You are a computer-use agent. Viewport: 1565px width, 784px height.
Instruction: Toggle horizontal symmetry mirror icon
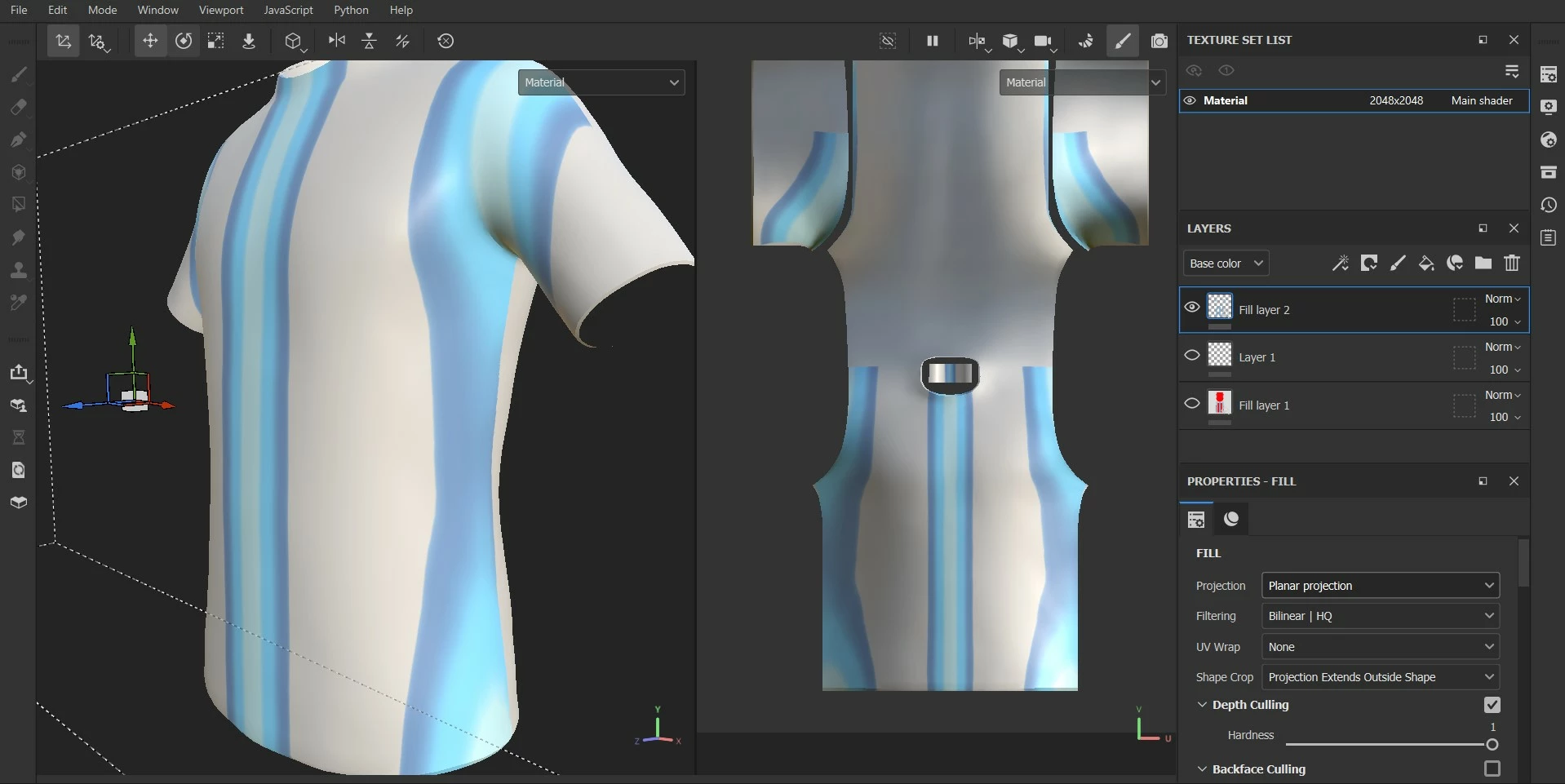coord(336,41)
